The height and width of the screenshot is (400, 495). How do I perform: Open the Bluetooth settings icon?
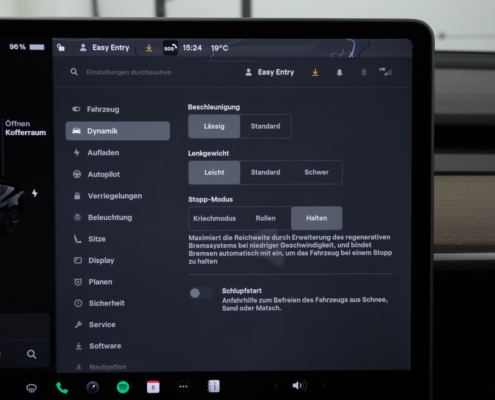(364, 72)
